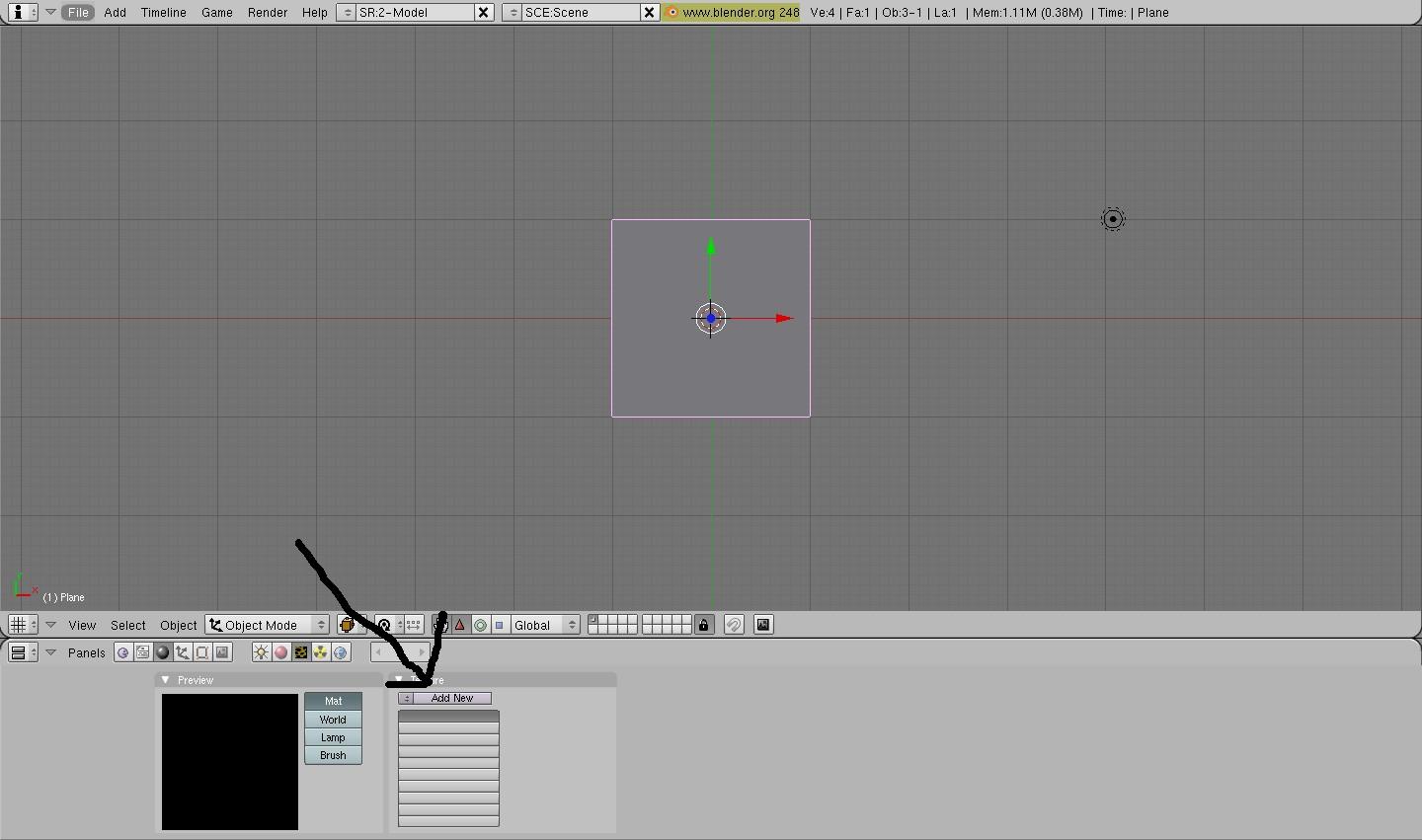Open the Object menu in 3D header
The width and height of the screenshot is (1422, 840).
click(179, 625)
